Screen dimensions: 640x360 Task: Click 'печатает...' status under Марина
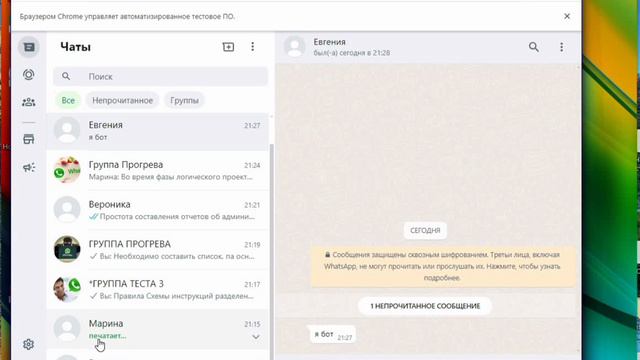pos(107,336)
